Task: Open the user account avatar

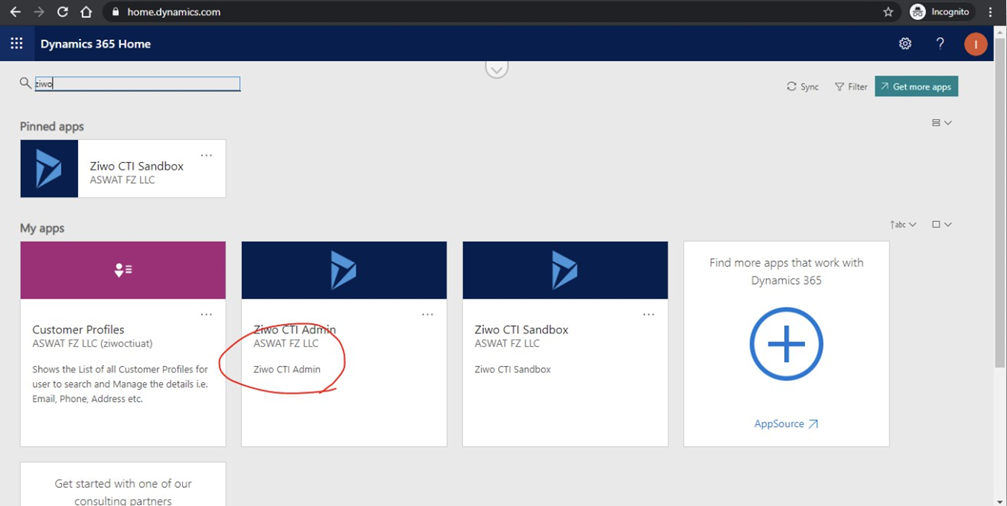Action: (976, 44)
